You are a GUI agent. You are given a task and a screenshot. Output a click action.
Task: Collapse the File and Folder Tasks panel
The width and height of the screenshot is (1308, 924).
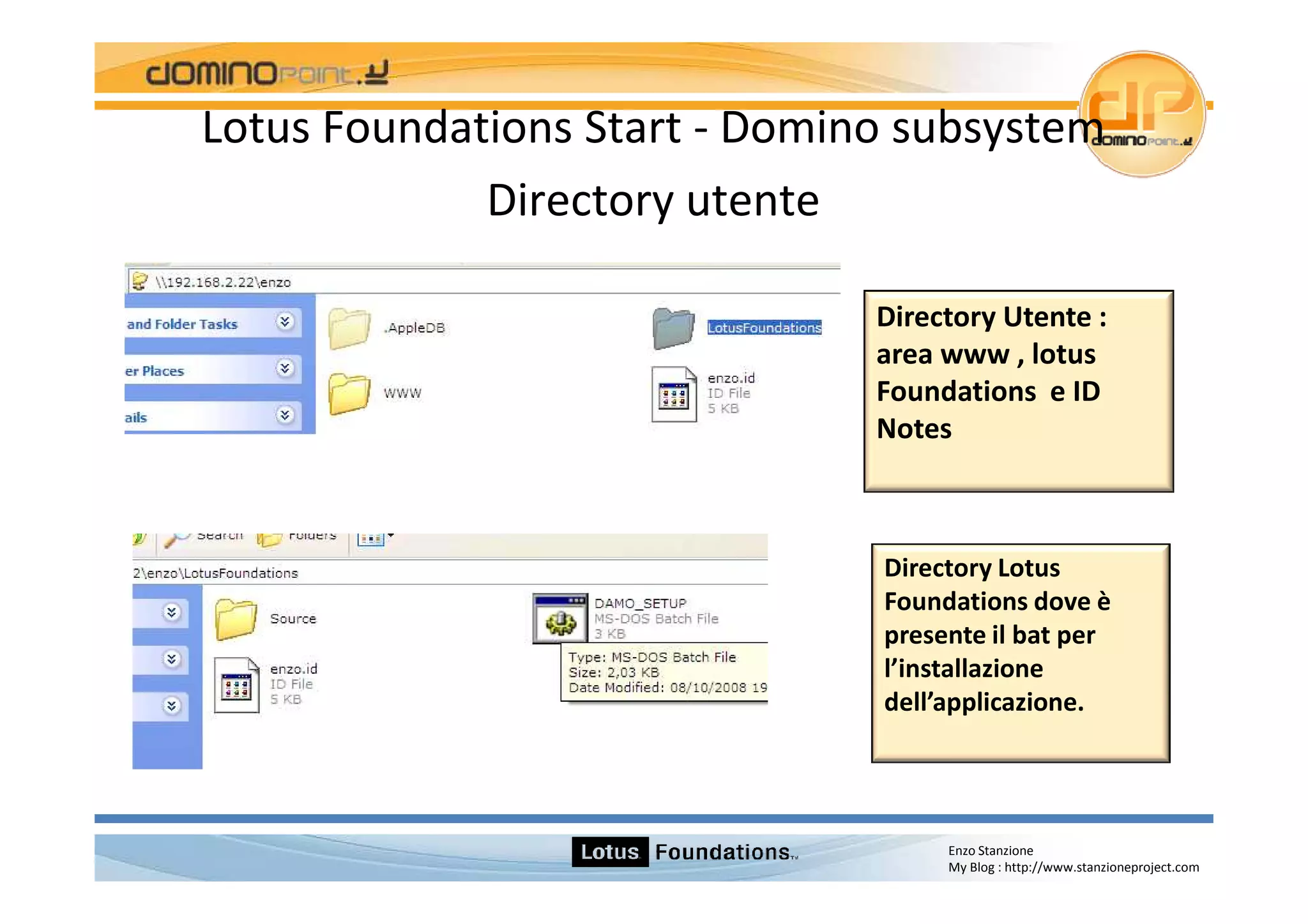[x=285, y=321]
